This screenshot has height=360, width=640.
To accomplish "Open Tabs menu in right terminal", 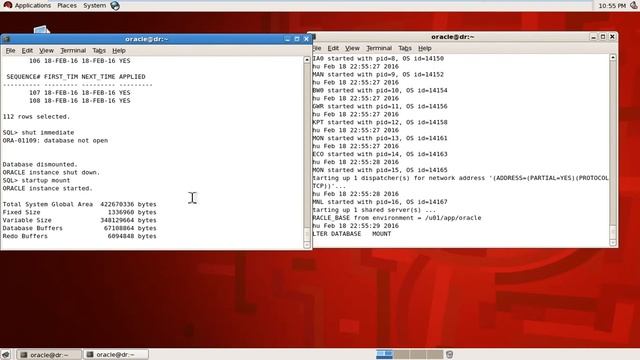I will (405, 48).
